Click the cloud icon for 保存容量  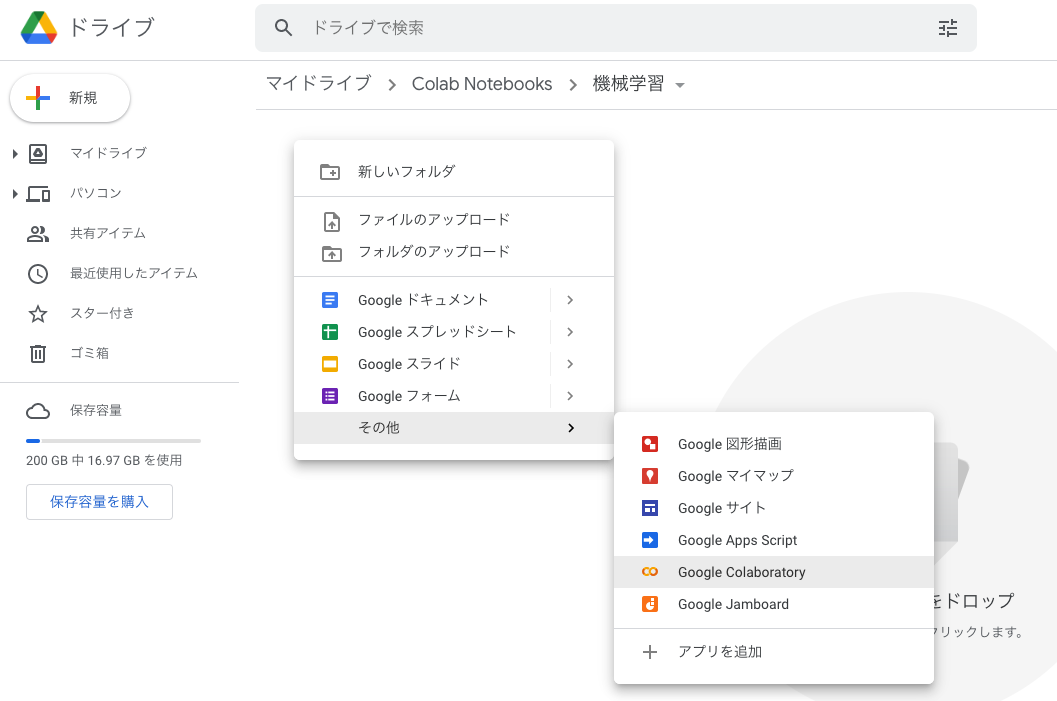[38, 411]
